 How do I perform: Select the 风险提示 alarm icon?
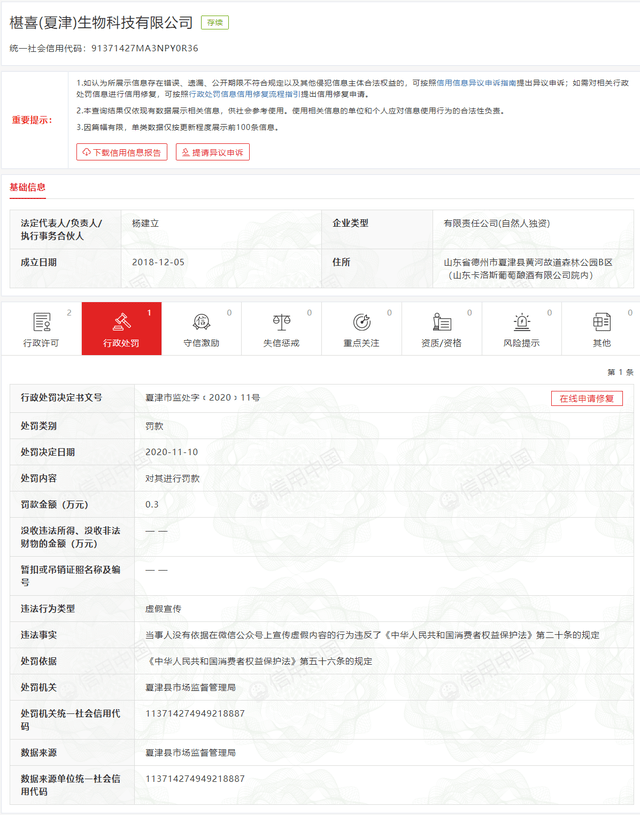521,322
